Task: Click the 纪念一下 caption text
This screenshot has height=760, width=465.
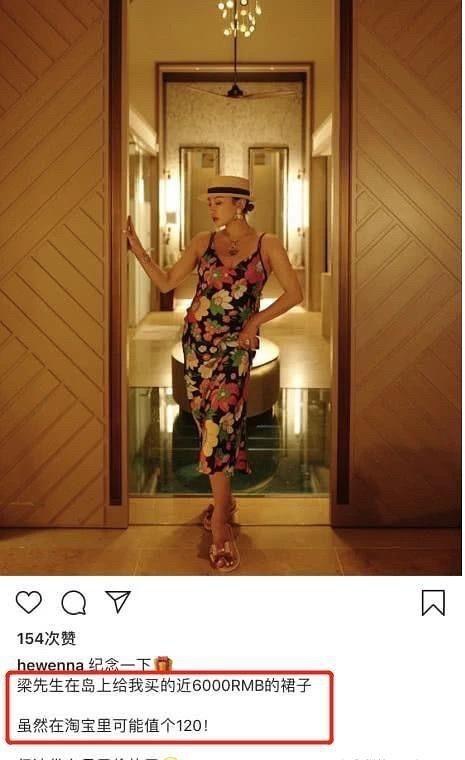Action: click(120, 665)
